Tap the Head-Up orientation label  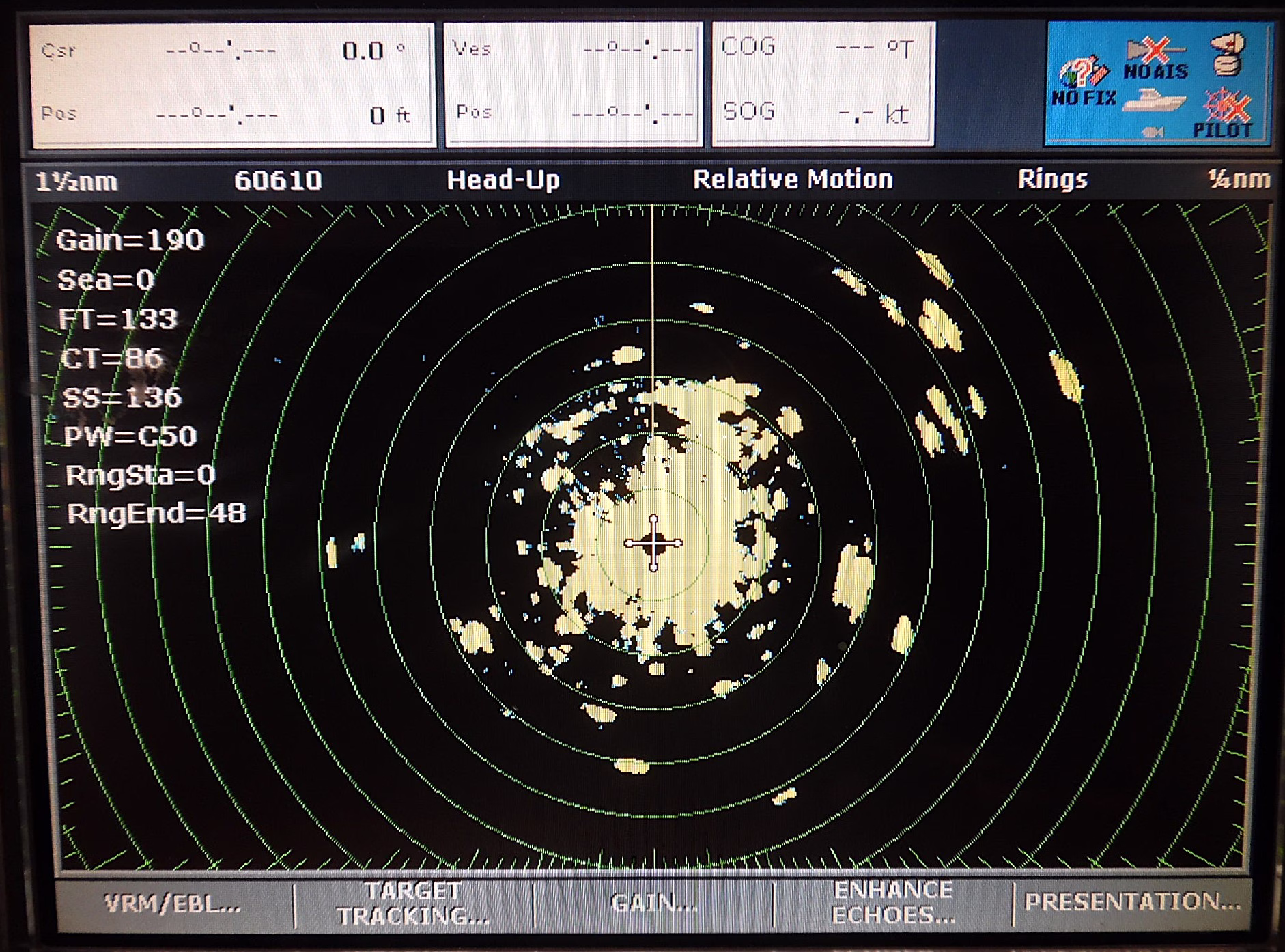click(503, 180)
